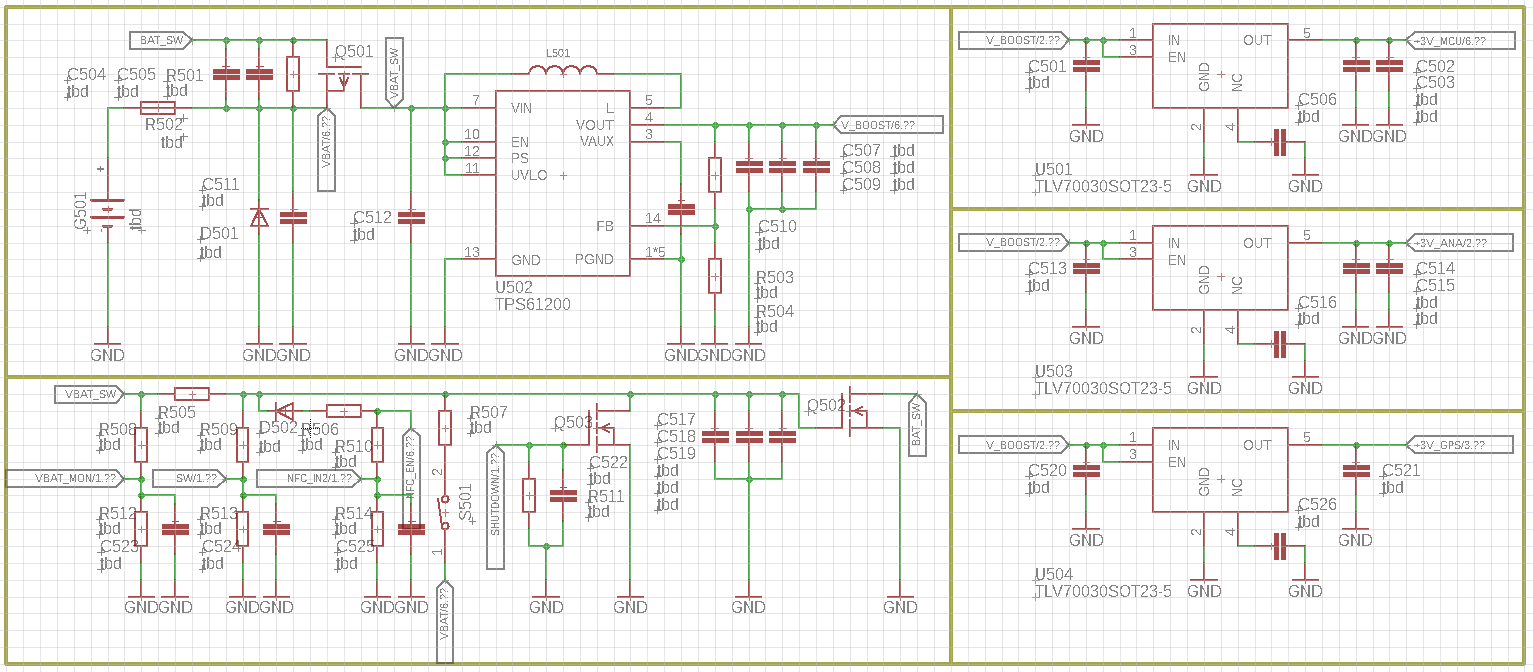Click the vertical NFC_EN/6.?? net flag
Screen dimensions: 1533x672
(x=411, y=478)
